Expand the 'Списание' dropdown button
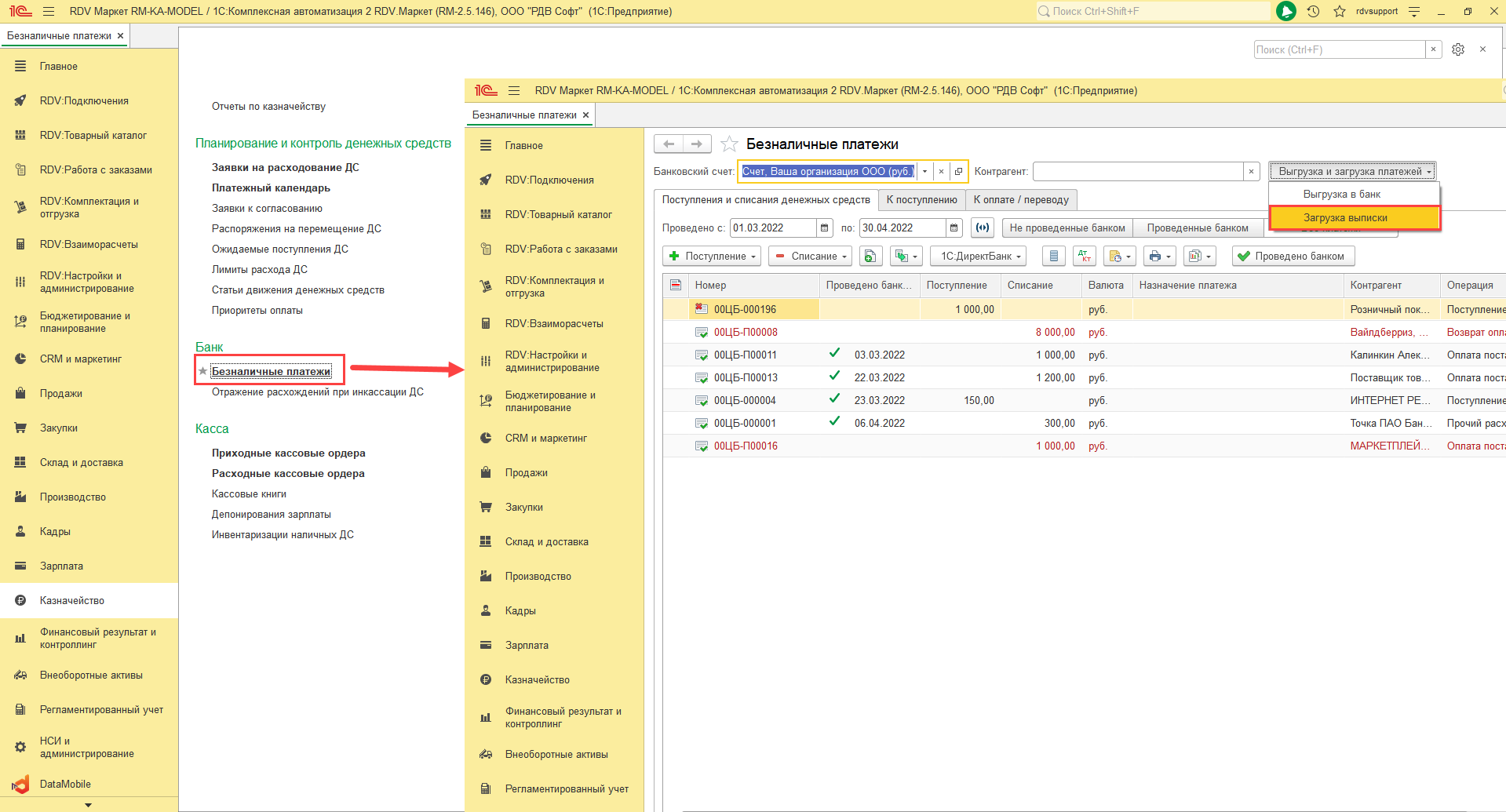1506x812 pixels. [x=811, y=257]
